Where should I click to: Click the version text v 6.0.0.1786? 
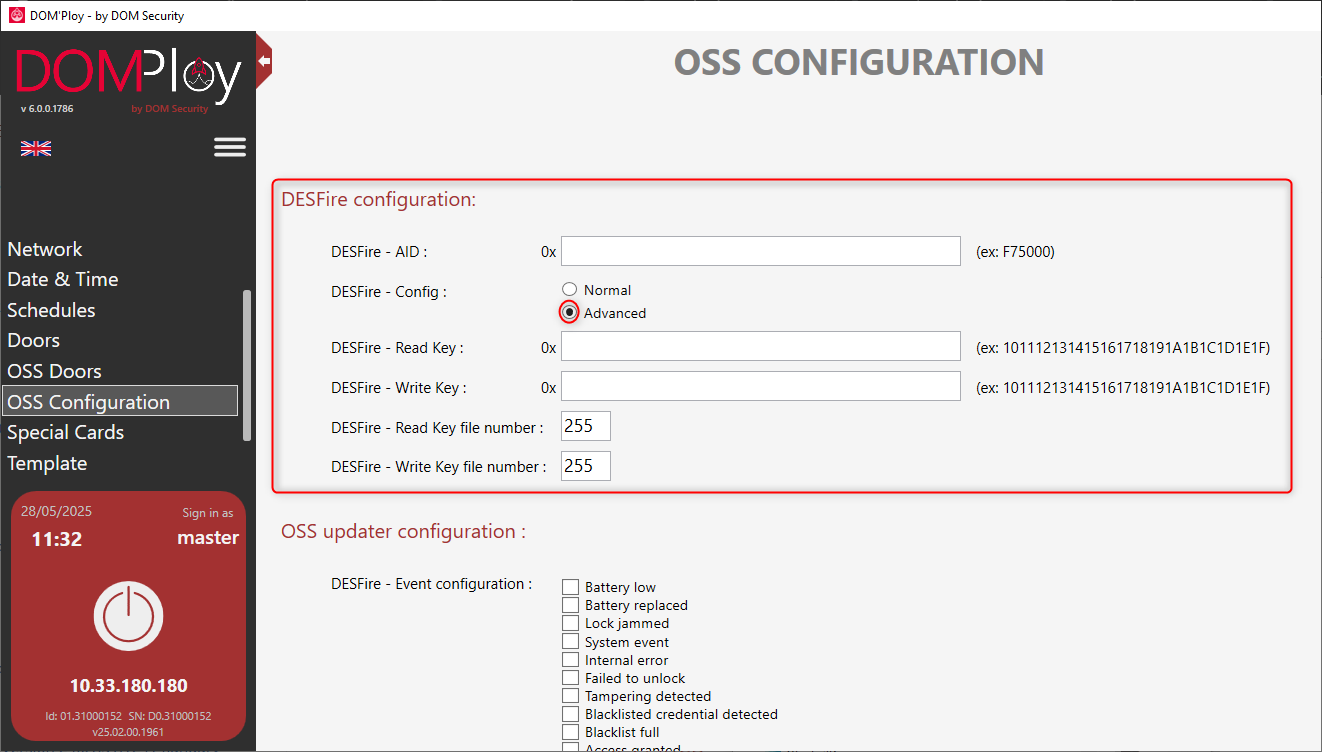click(47, 109)
